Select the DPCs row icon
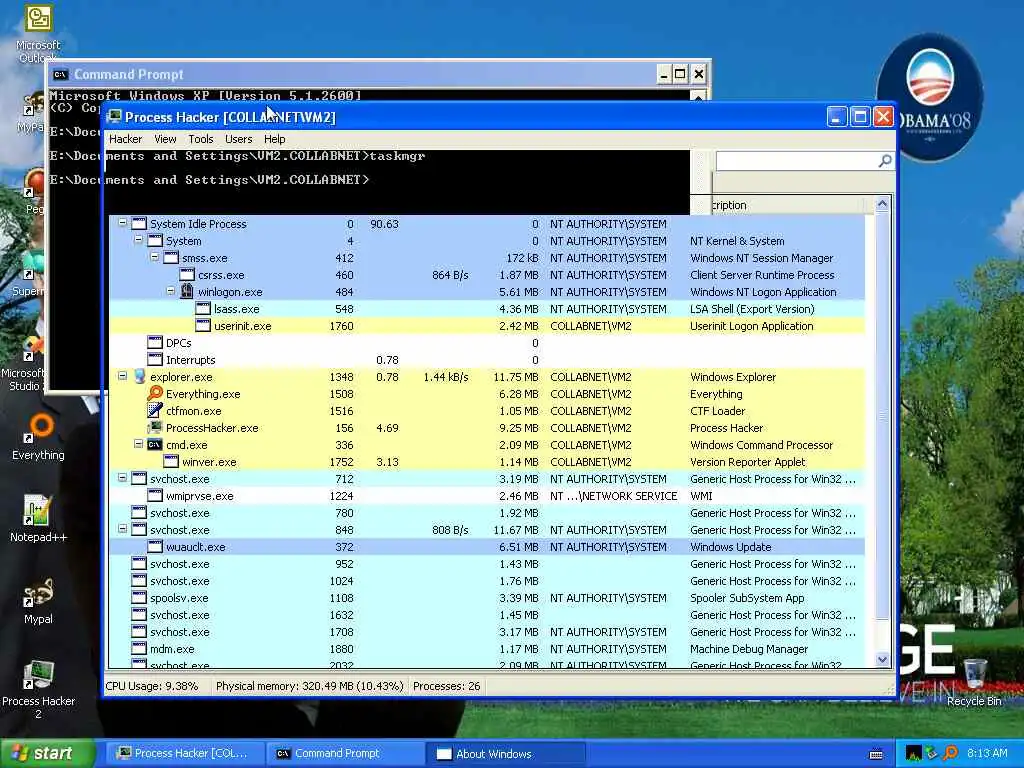 (155, 342)
